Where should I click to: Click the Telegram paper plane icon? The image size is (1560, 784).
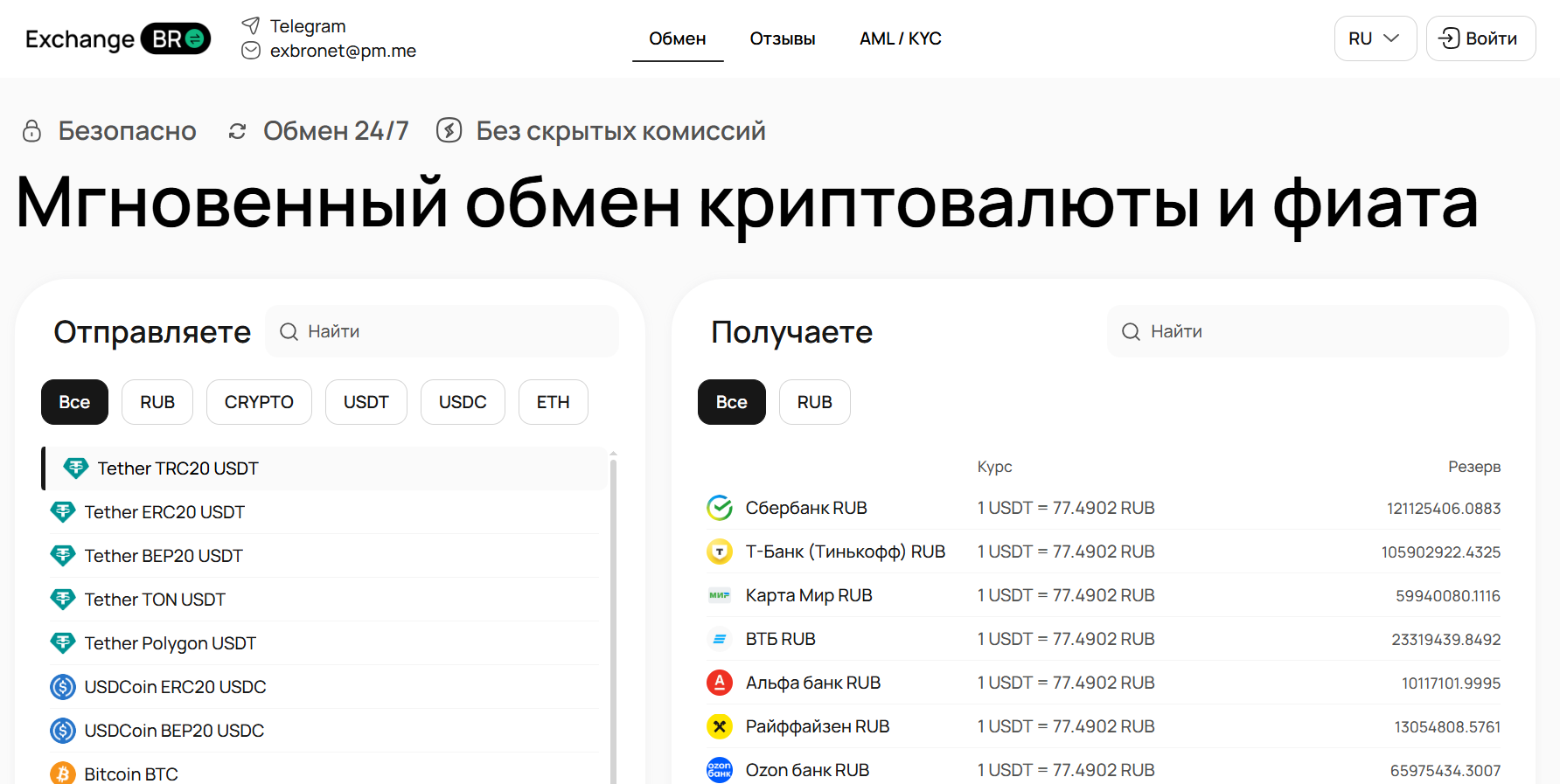point(251,25)
